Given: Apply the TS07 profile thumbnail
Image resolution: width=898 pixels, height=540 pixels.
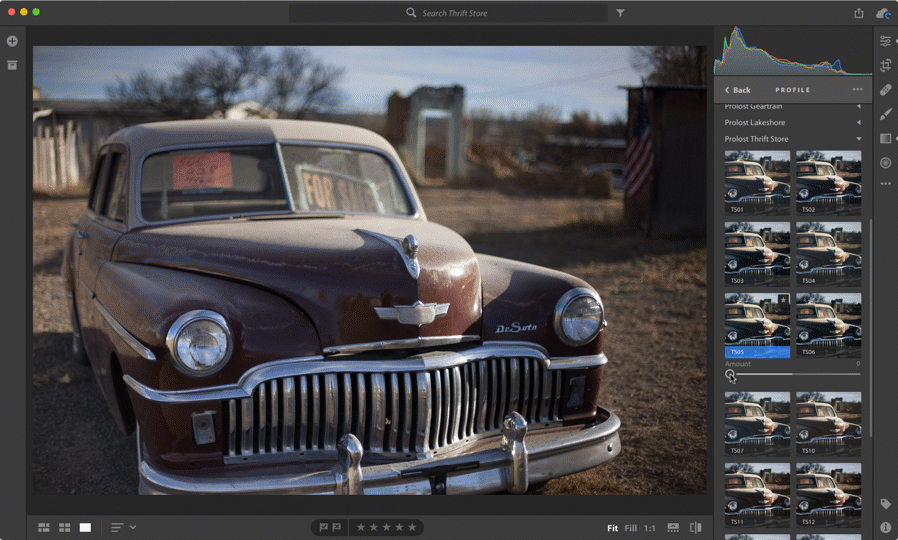Looking at the screenshot, I should click(757, 424).
